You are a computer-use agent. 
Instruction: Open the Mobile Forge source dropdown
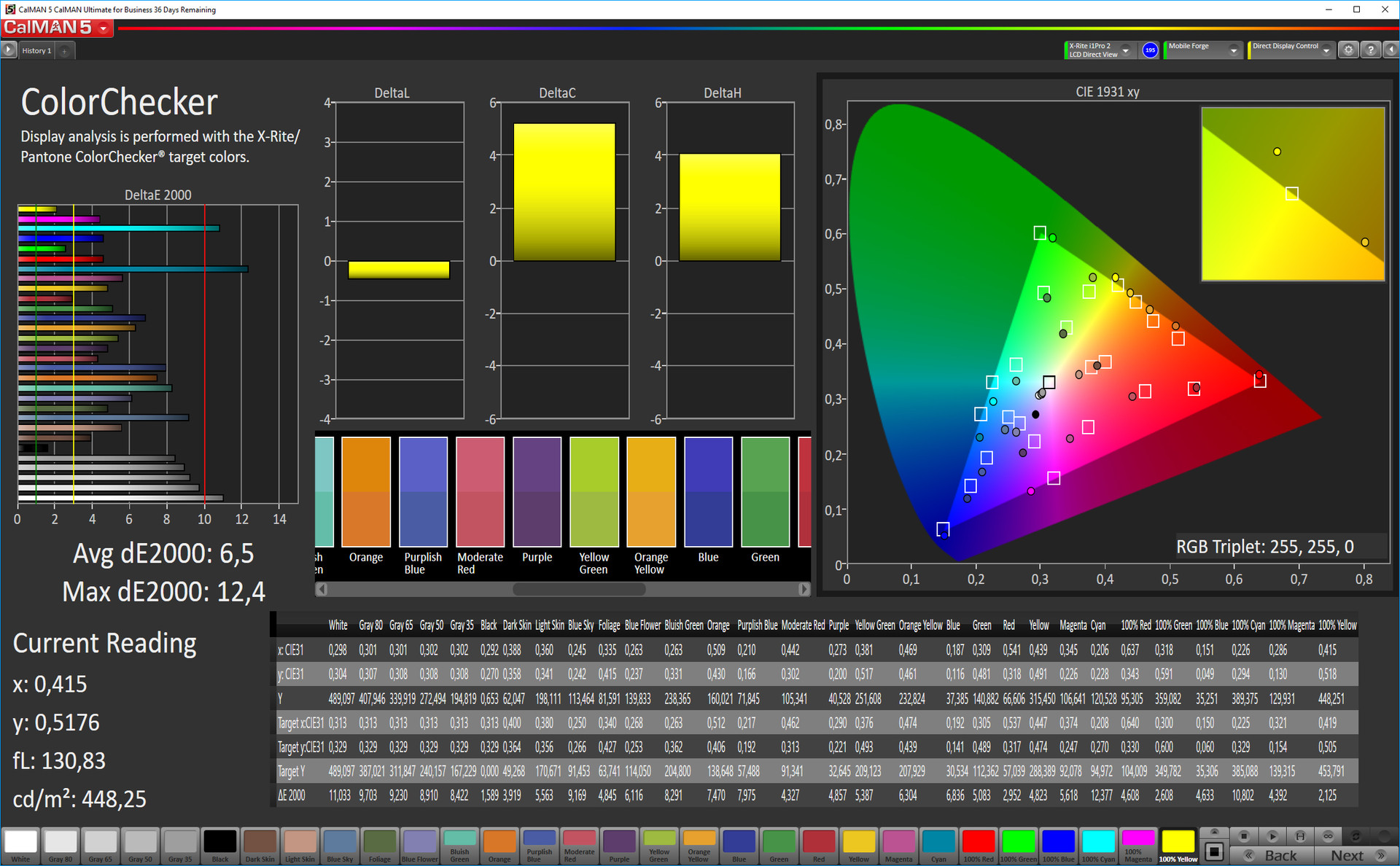pos(1233,50)
